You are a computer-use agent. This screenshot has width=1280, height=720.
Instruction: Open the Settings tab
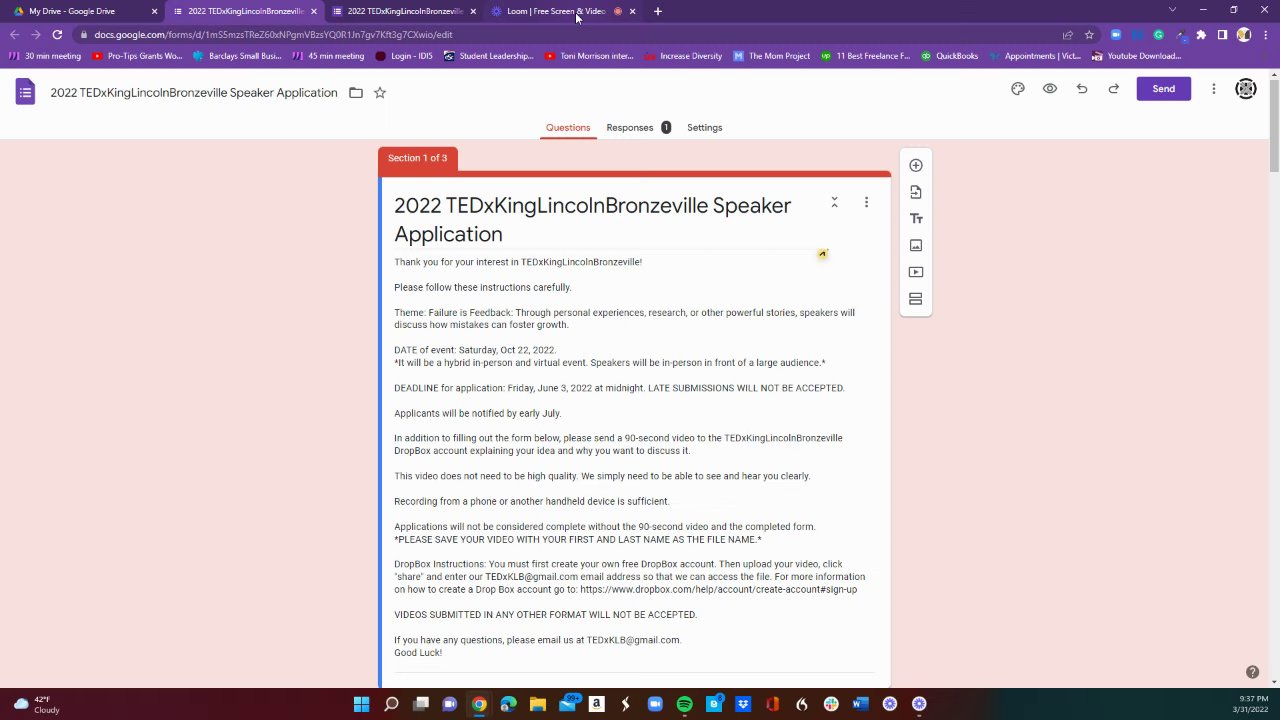point(705,128)
